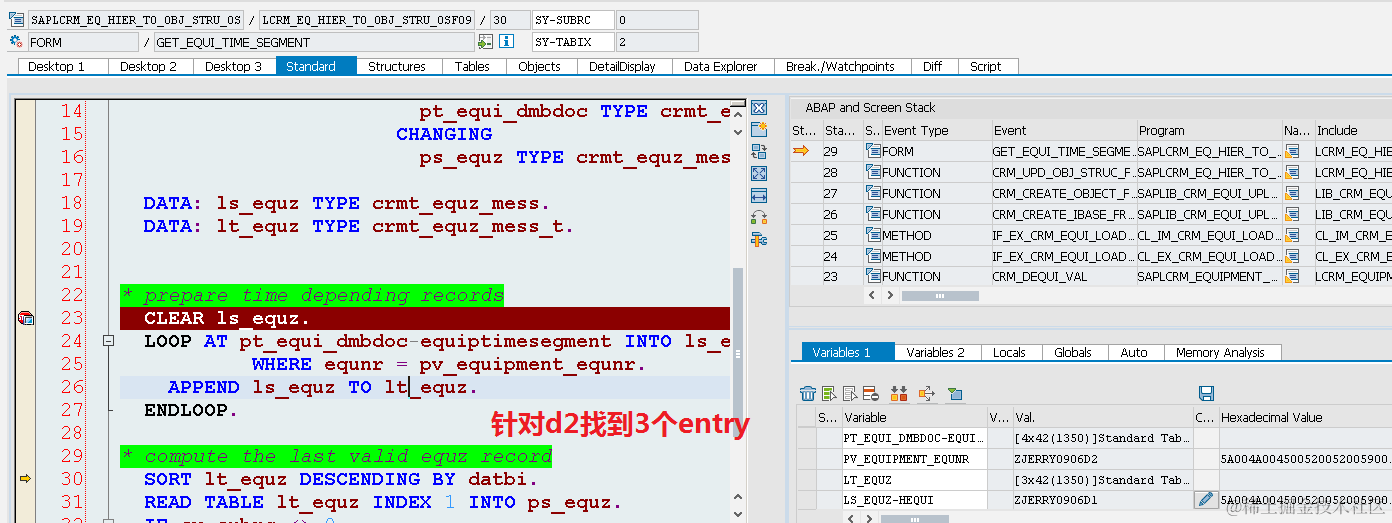Click the green-marker layout icon in Variables toolbar
The width and height of the screenshot is (1392, 523).
coord(954,394)
